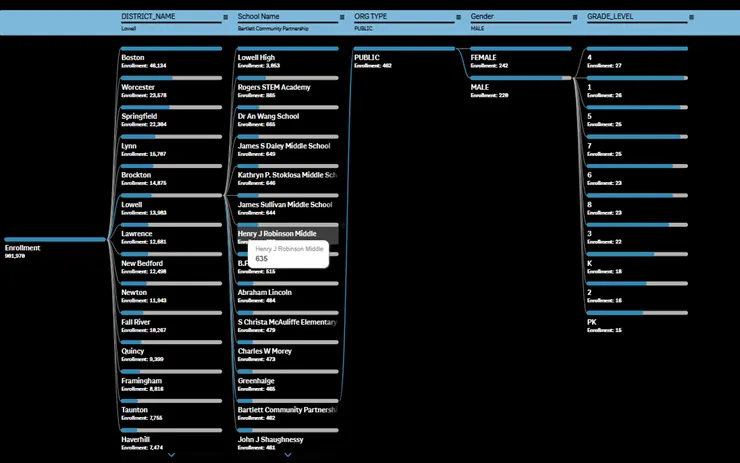The height and width of the screenshot is (463, 740).
Task: Click the root Enrollment node
Action: [x=40, y=248]
